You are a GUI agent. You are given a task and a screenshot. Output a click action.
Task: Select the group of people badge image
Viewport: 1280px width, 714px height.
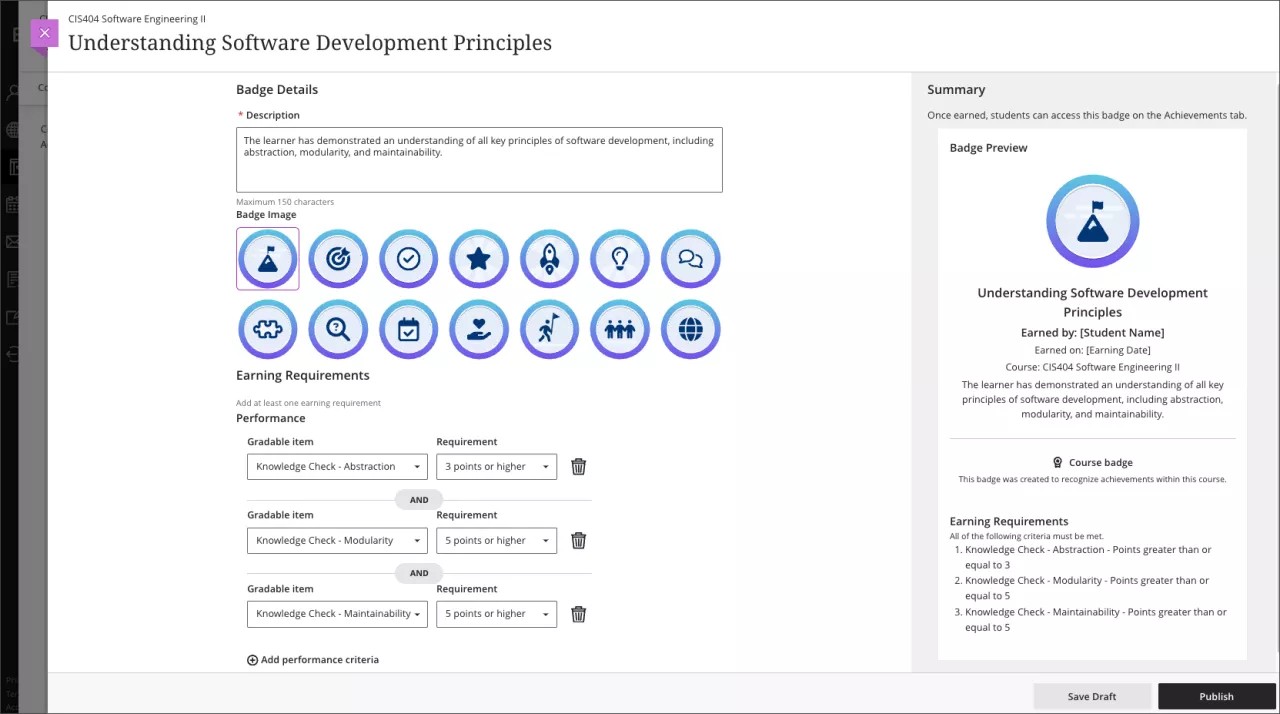click(619, 329)
